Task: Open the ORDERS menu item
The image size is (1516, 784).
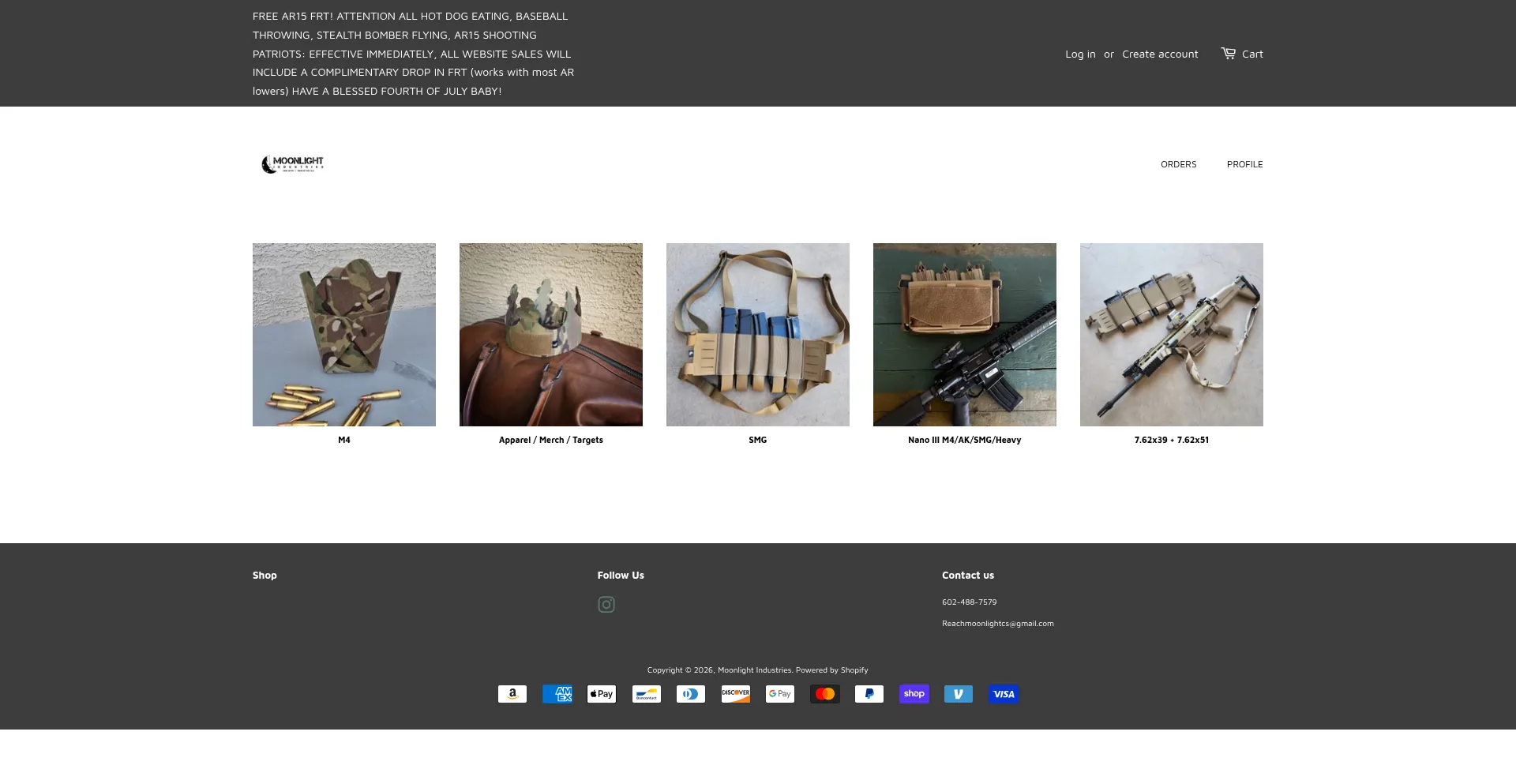Action: point(1178,164)
